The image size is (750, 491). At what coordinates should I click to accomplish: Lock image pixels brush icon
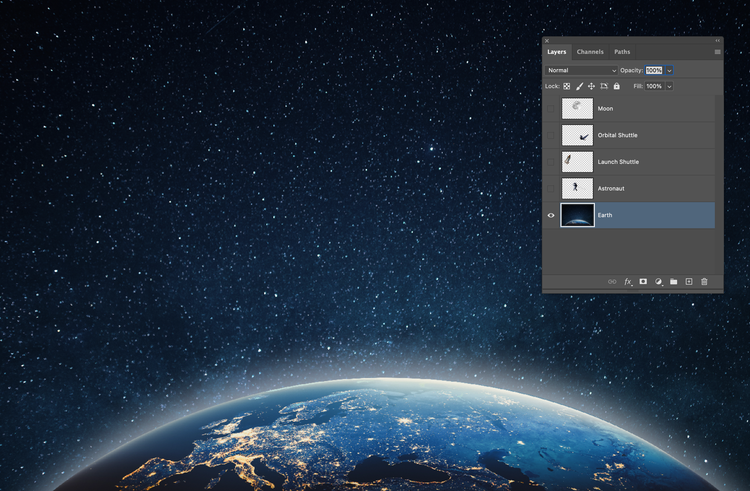click(x=579, y=86)
